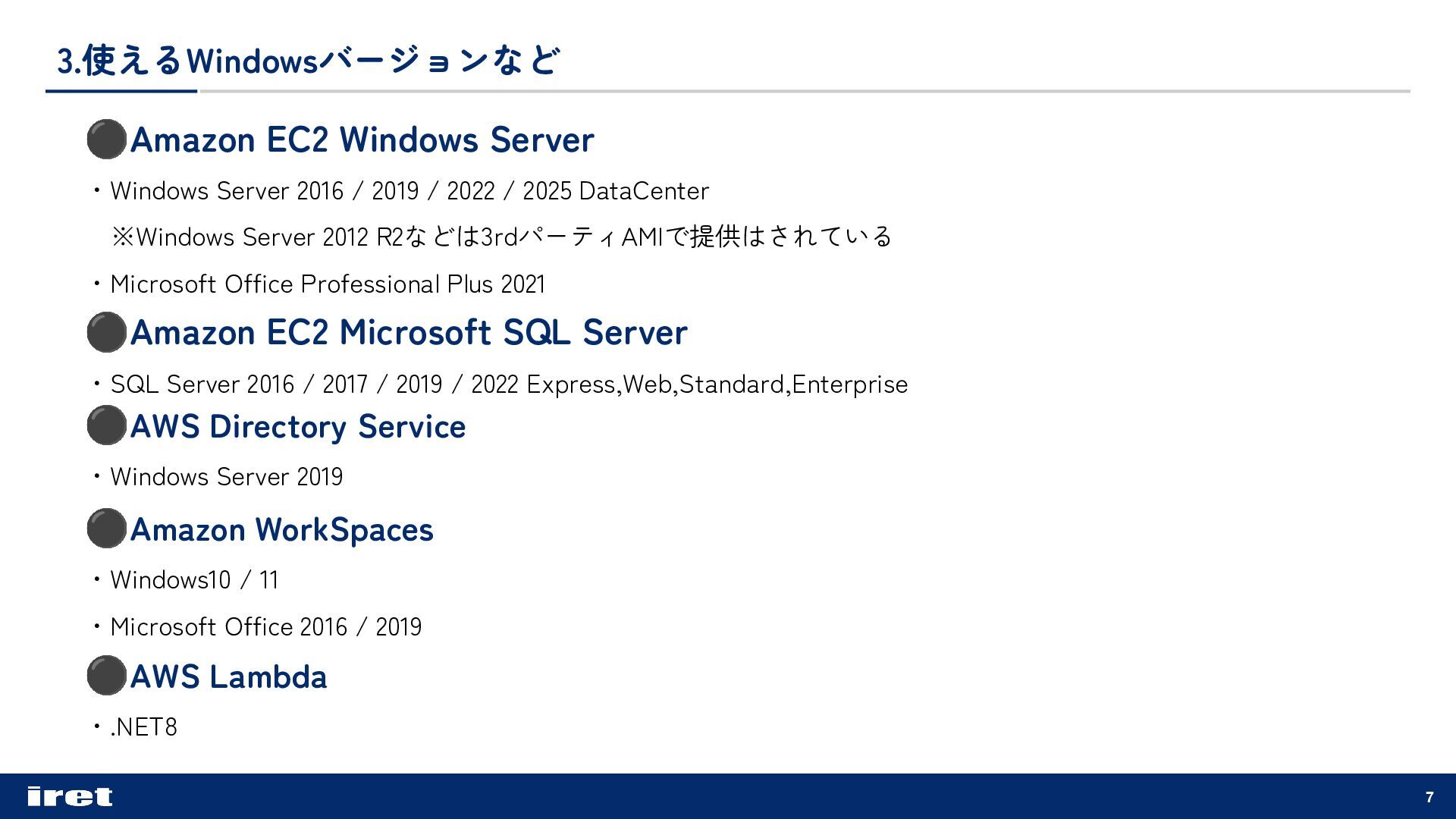1456x819 pixels.
Task: Click the .NET8 bullet text
Action: (143, 727)
